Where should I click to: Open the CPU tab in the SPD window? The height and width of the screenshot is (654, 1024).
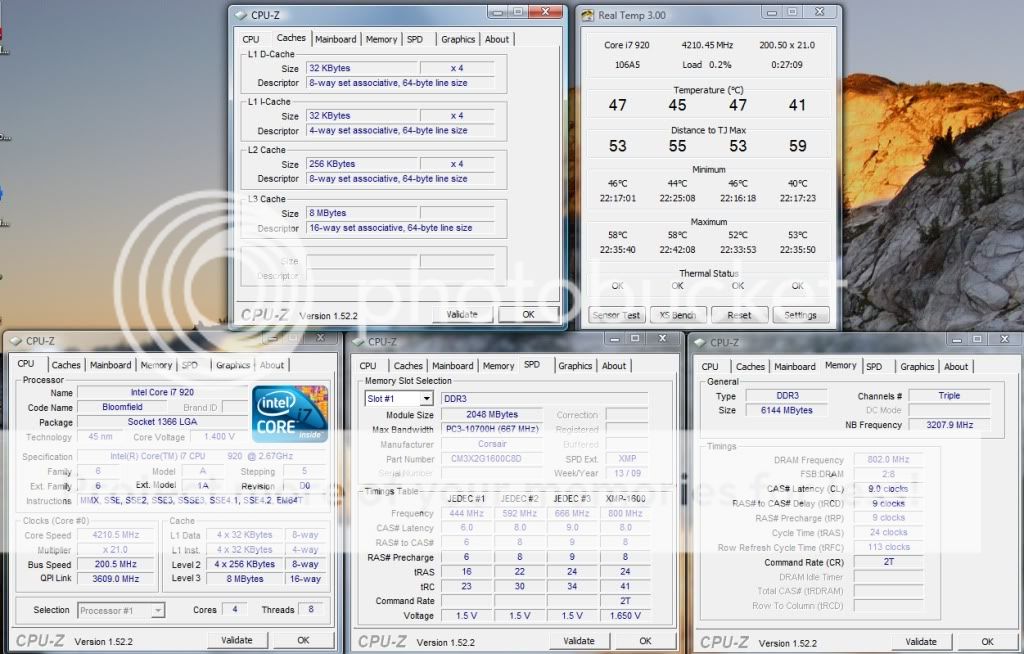[x=368, y=366]
